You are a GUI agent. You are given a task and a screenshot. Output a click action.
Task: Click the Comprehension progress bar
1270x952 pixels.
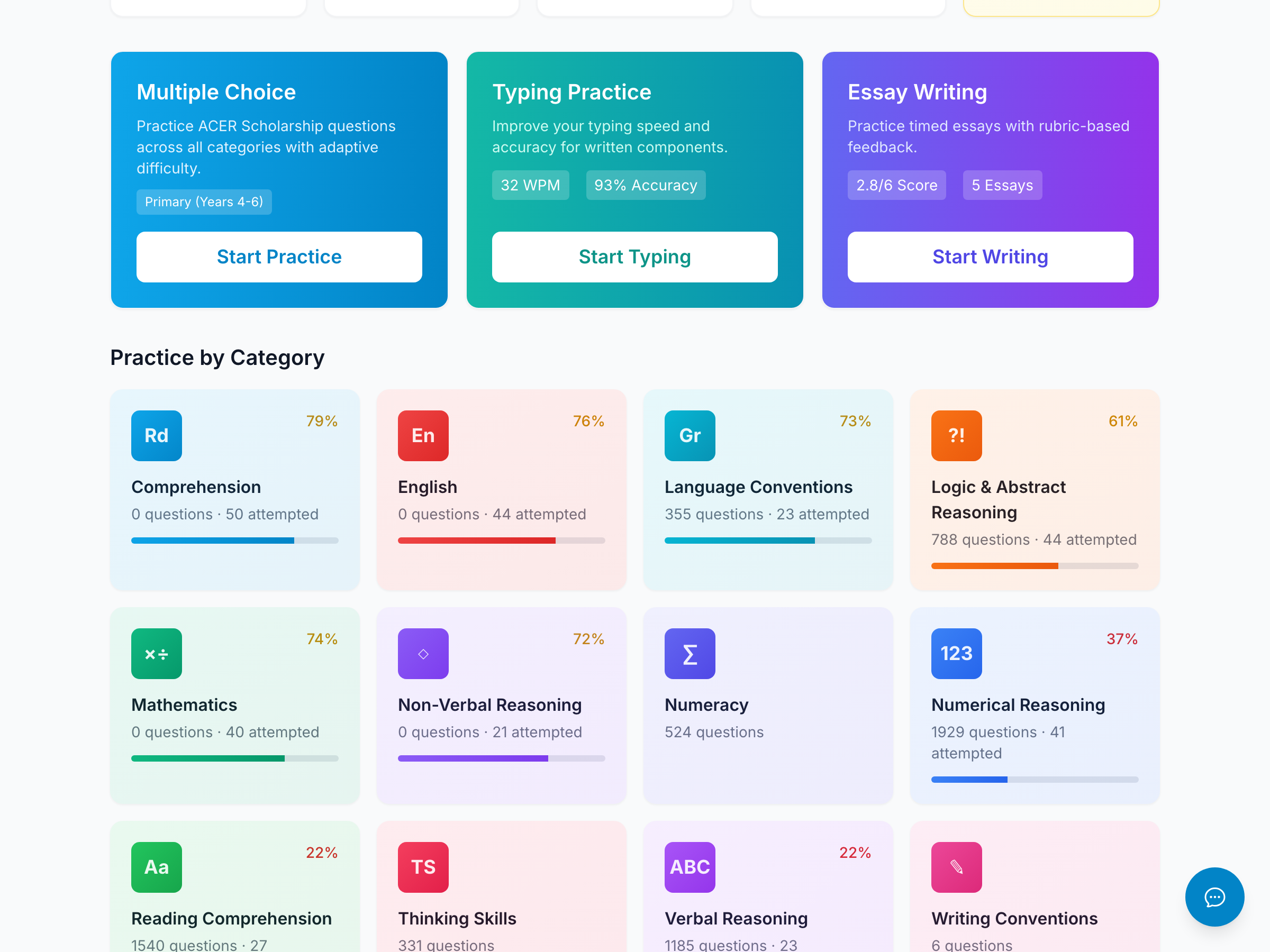234,541
